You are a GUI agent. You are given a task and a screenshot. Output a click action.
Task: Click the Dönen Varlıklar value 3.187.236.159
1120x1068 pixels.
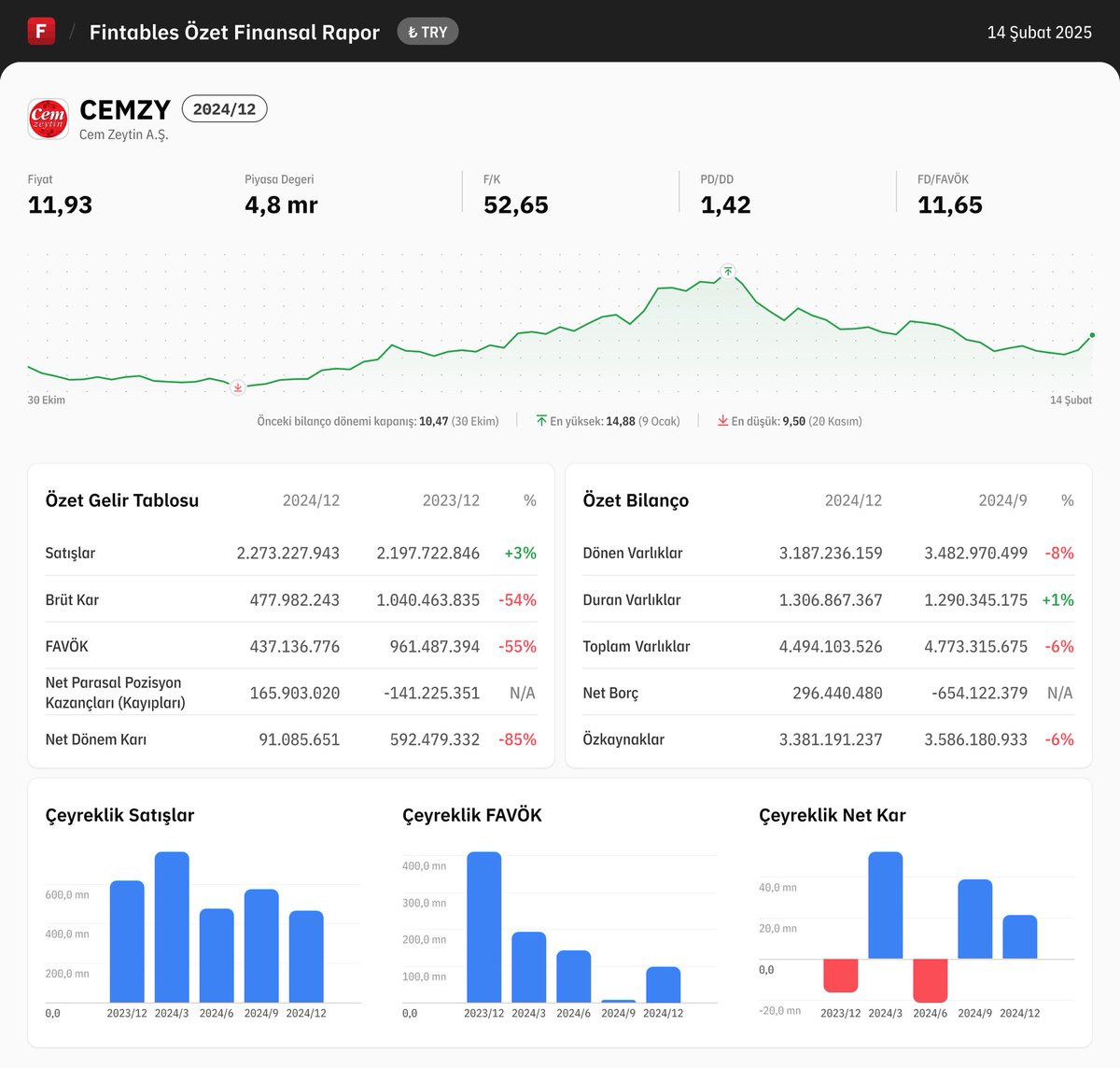click(831, 553)
